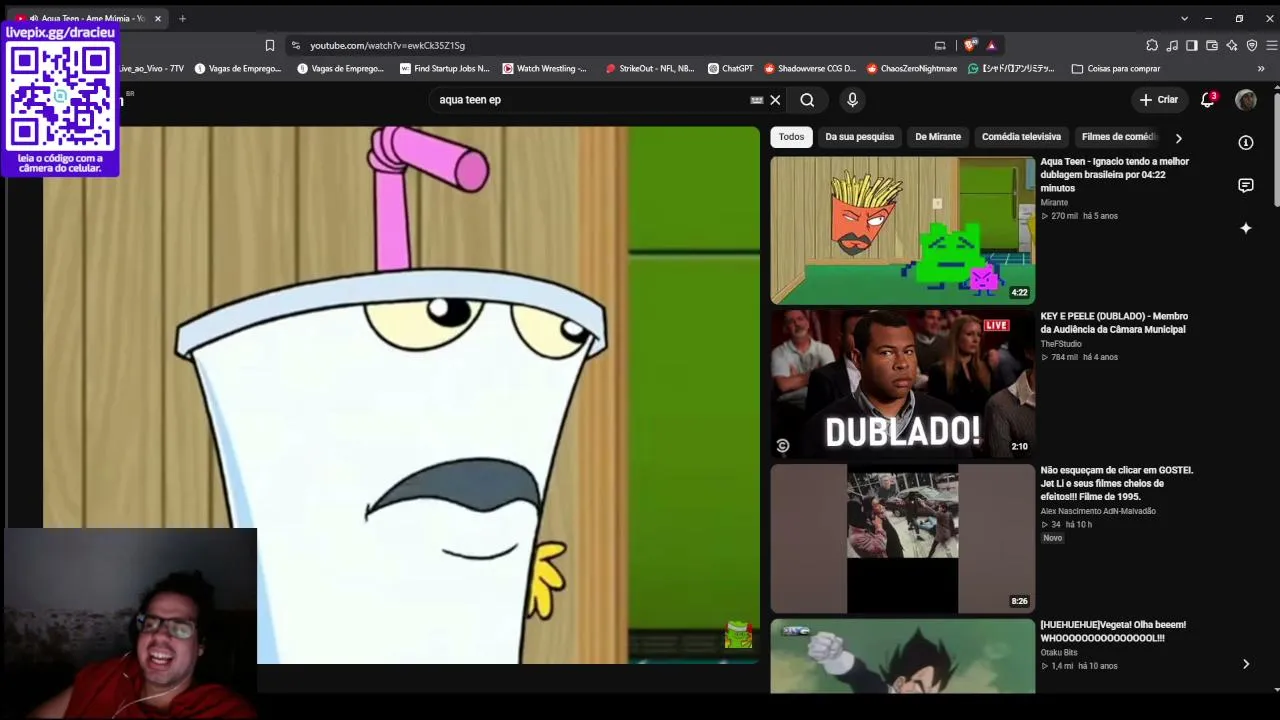Close the Aqua Teen YouTube tab
Viewport: 1280px width, 720px height.
157,18
